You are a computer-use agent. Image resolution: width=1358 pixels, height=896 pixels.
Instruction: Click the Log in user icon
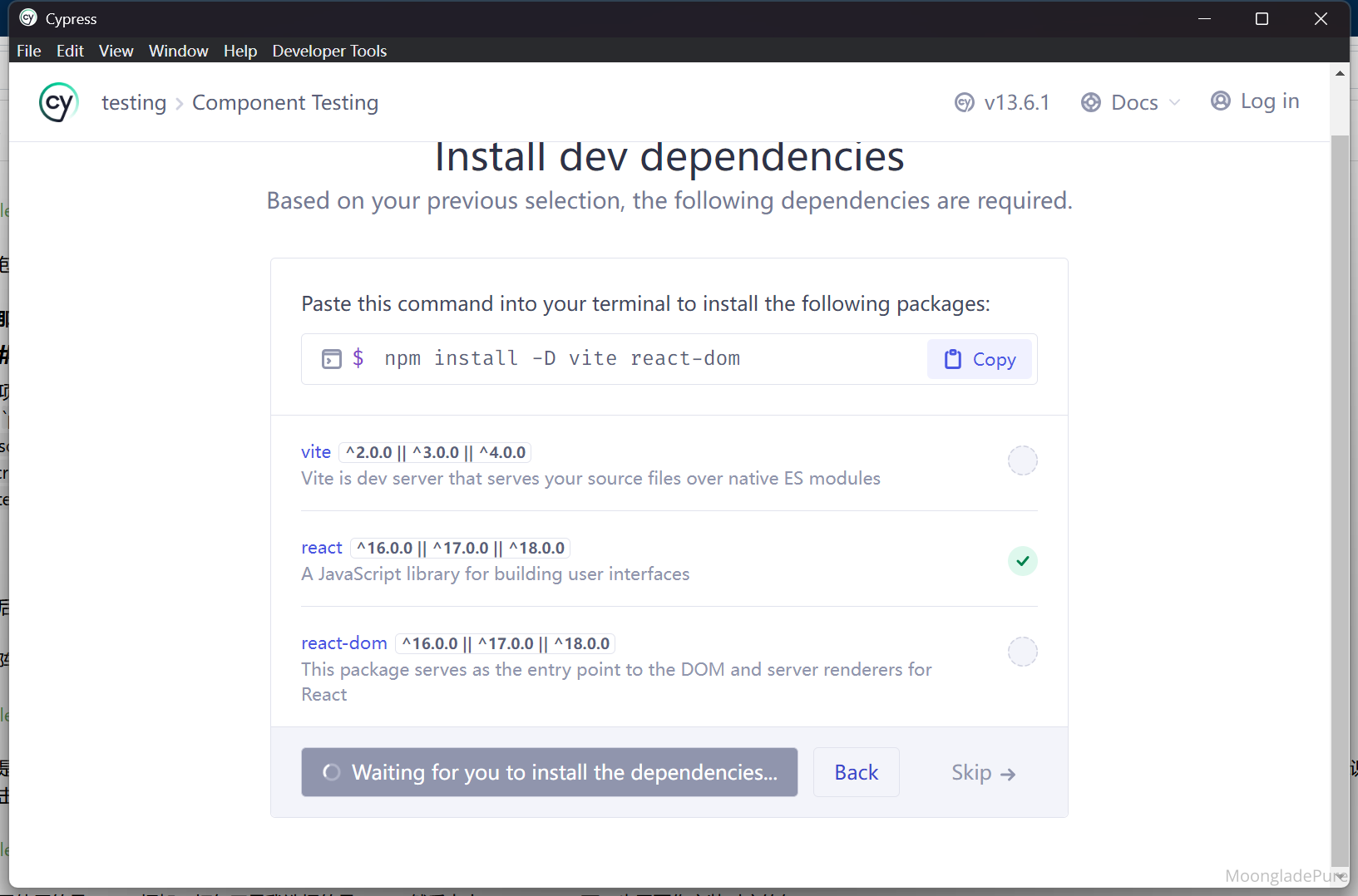[1220, 101]
